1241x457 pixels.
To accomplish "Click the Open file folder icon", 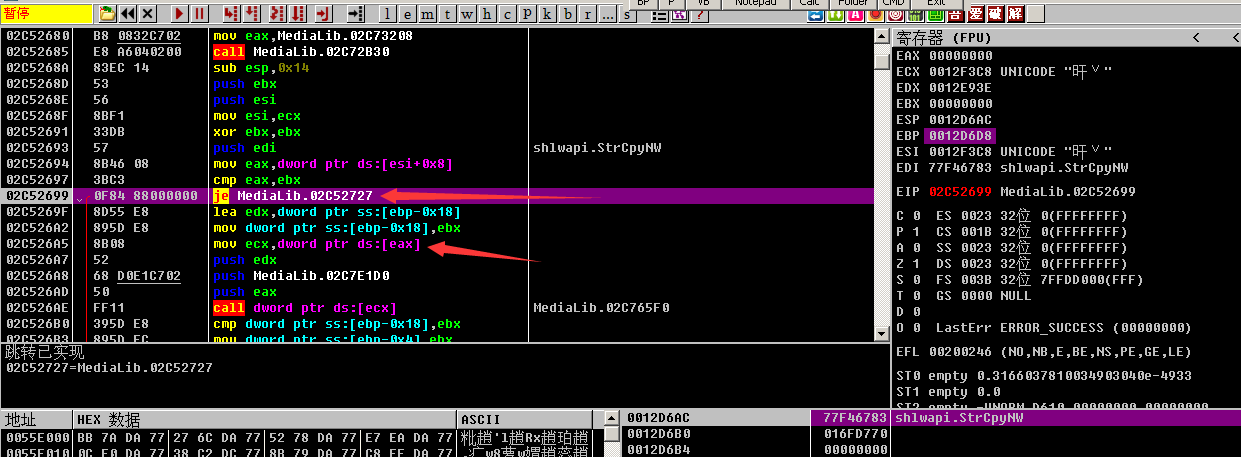I will [x=108, y=13].
